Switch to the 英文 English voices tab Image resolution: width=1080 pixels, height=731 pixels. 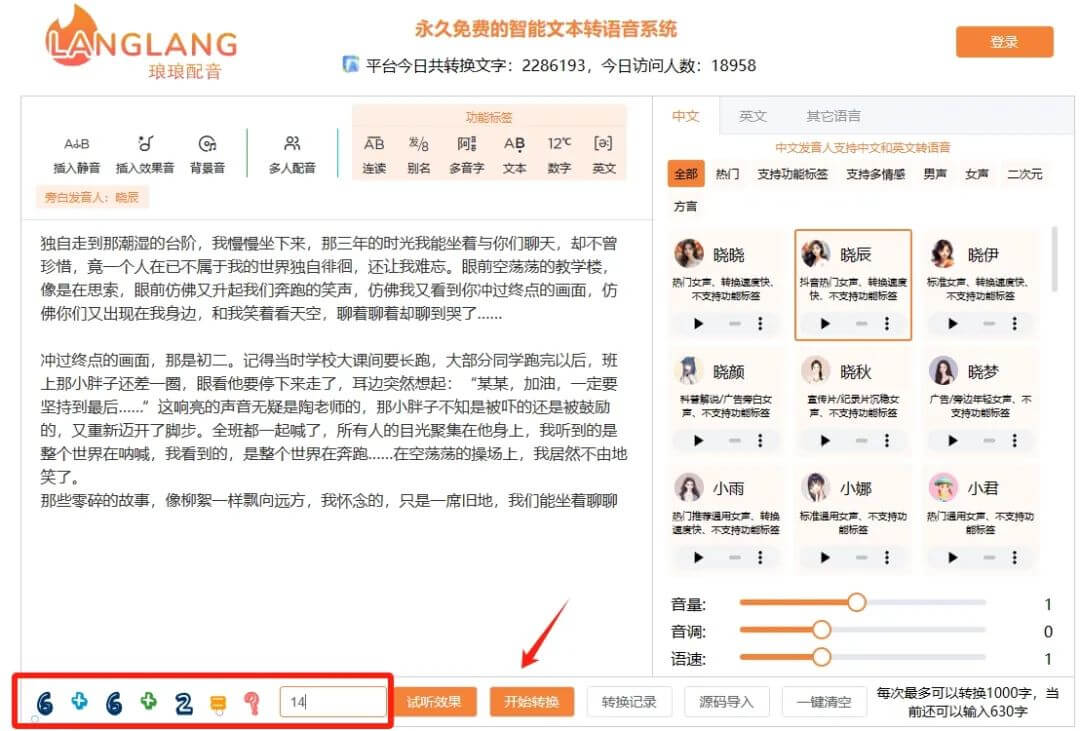(753, 116)
